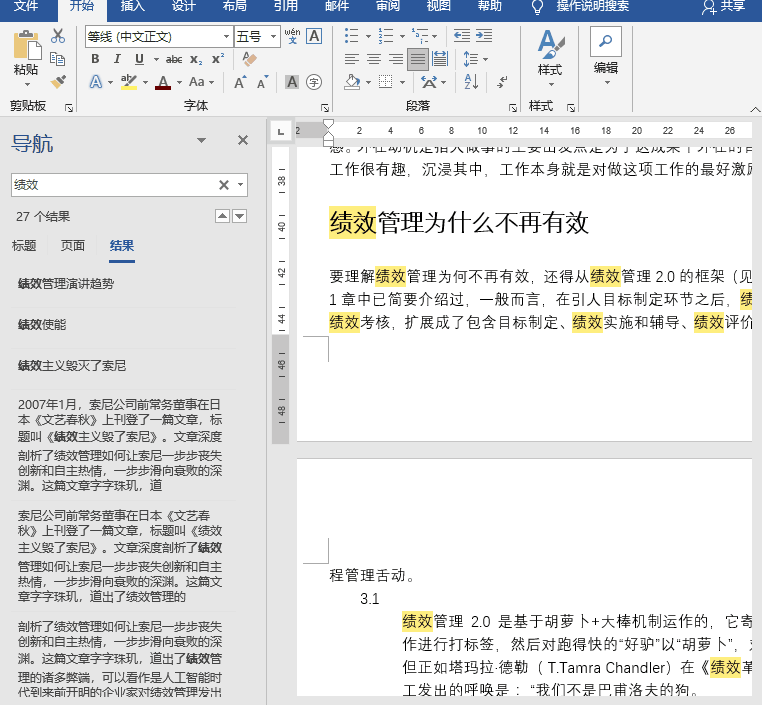
Task: Apply numbered list
Action: (x=386, y=35)
